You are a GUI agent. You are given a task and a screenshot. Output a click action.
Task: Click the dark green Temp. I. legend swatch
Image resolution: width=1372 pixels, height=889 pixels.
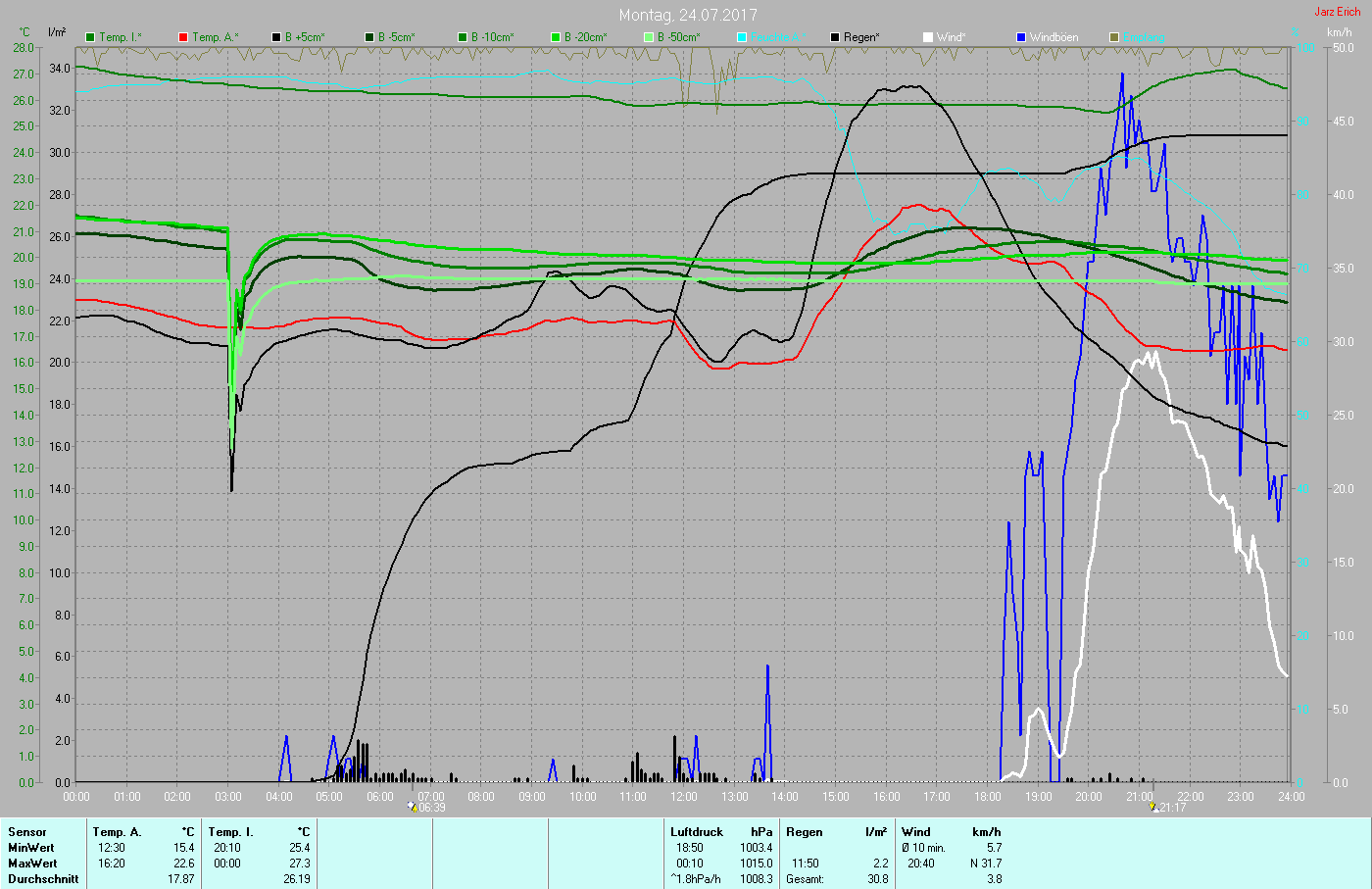coord(91,37)
